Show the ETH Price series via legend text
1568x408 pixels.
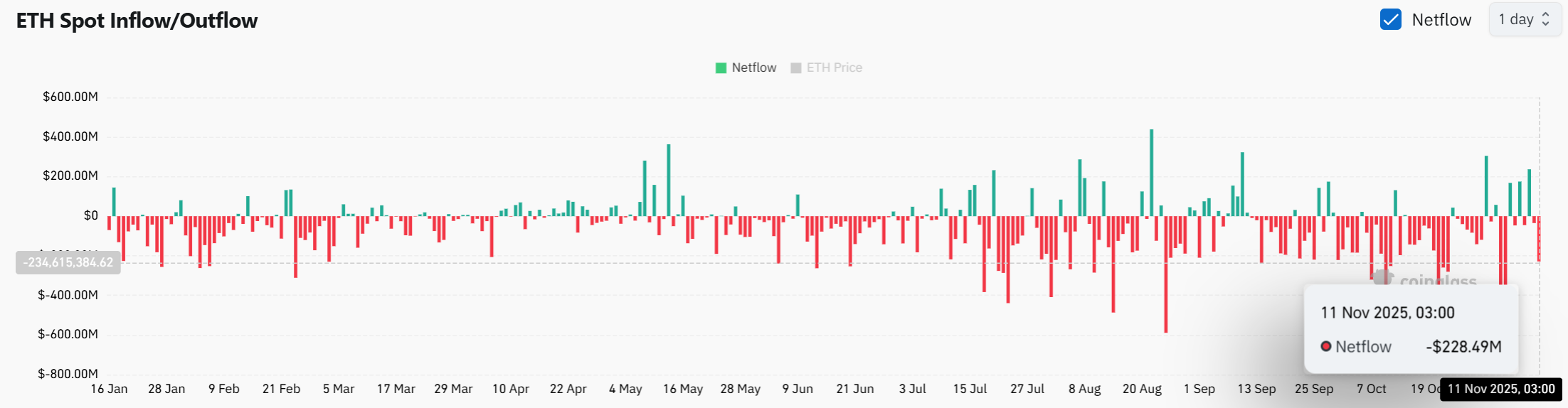coord(834,68)
